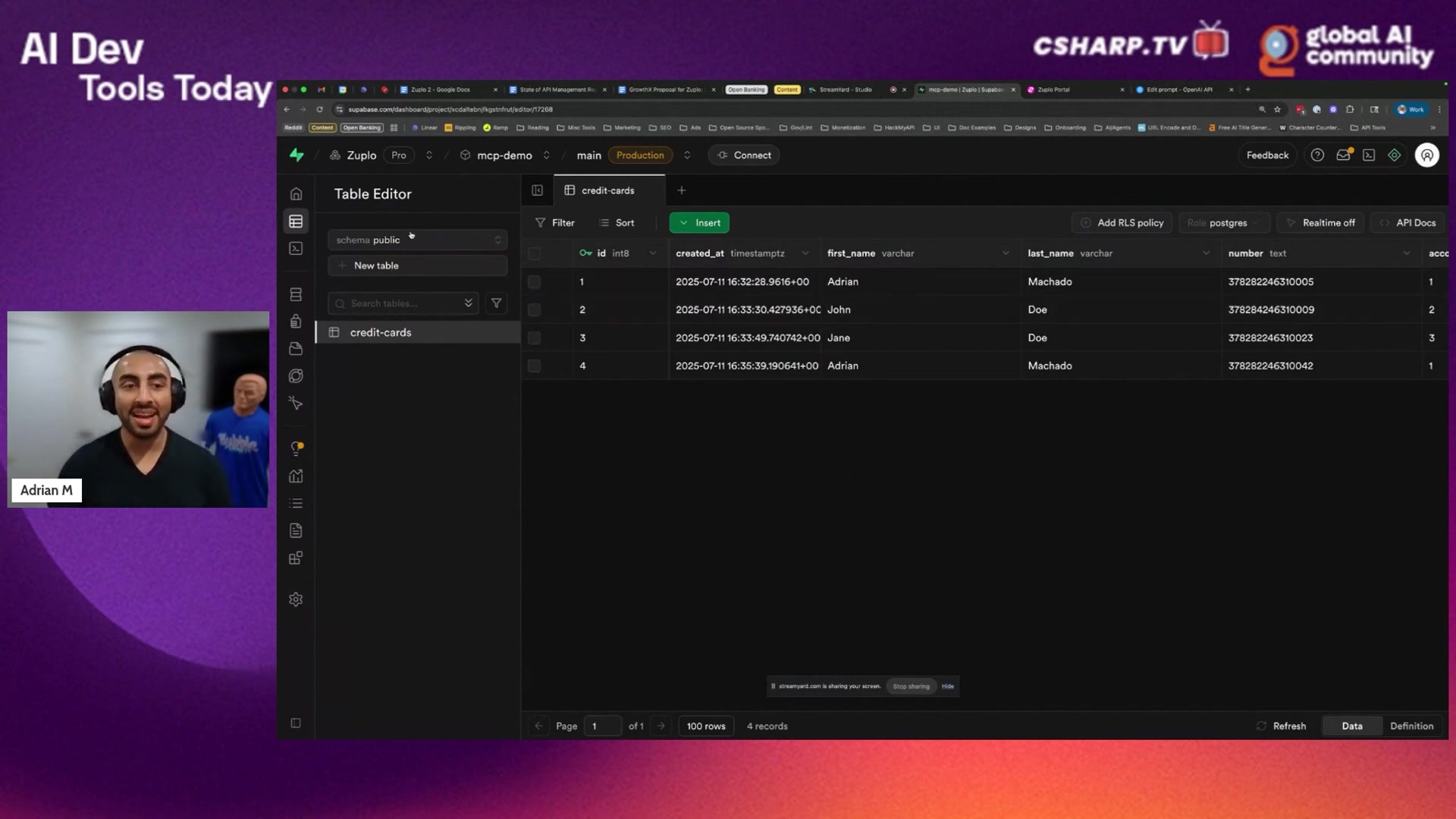Open the schema public dropdown

point(417,240)
